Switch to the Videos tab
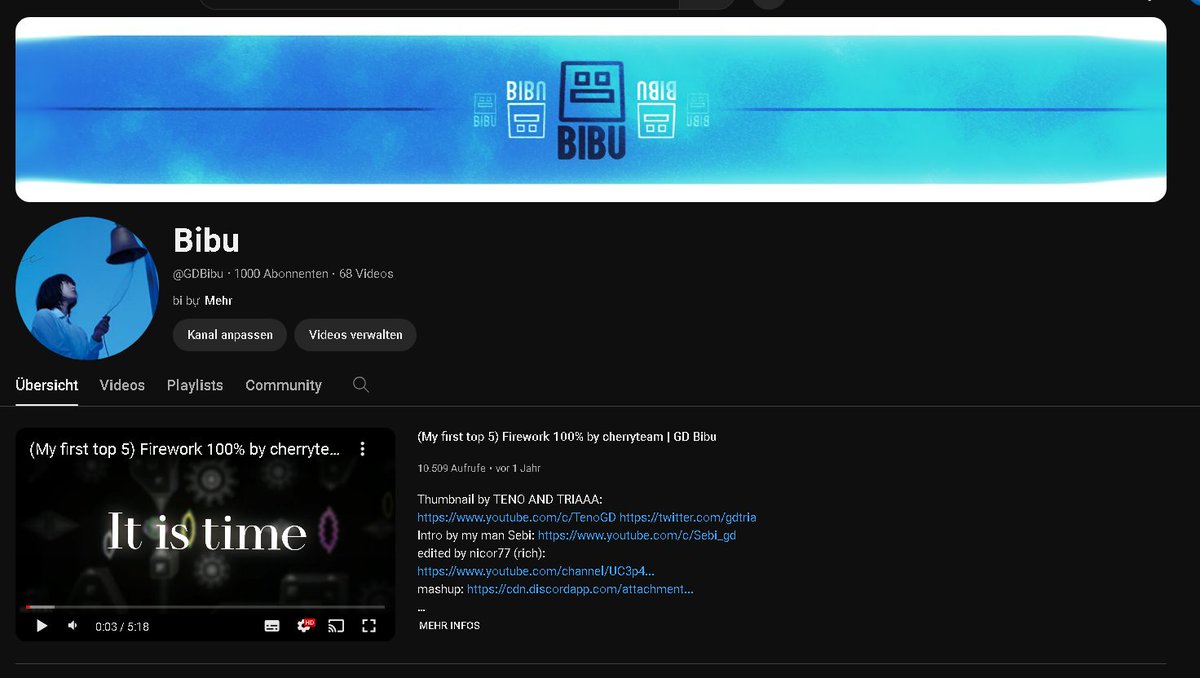Viewport: 1200px width, 678px height. 121,385
